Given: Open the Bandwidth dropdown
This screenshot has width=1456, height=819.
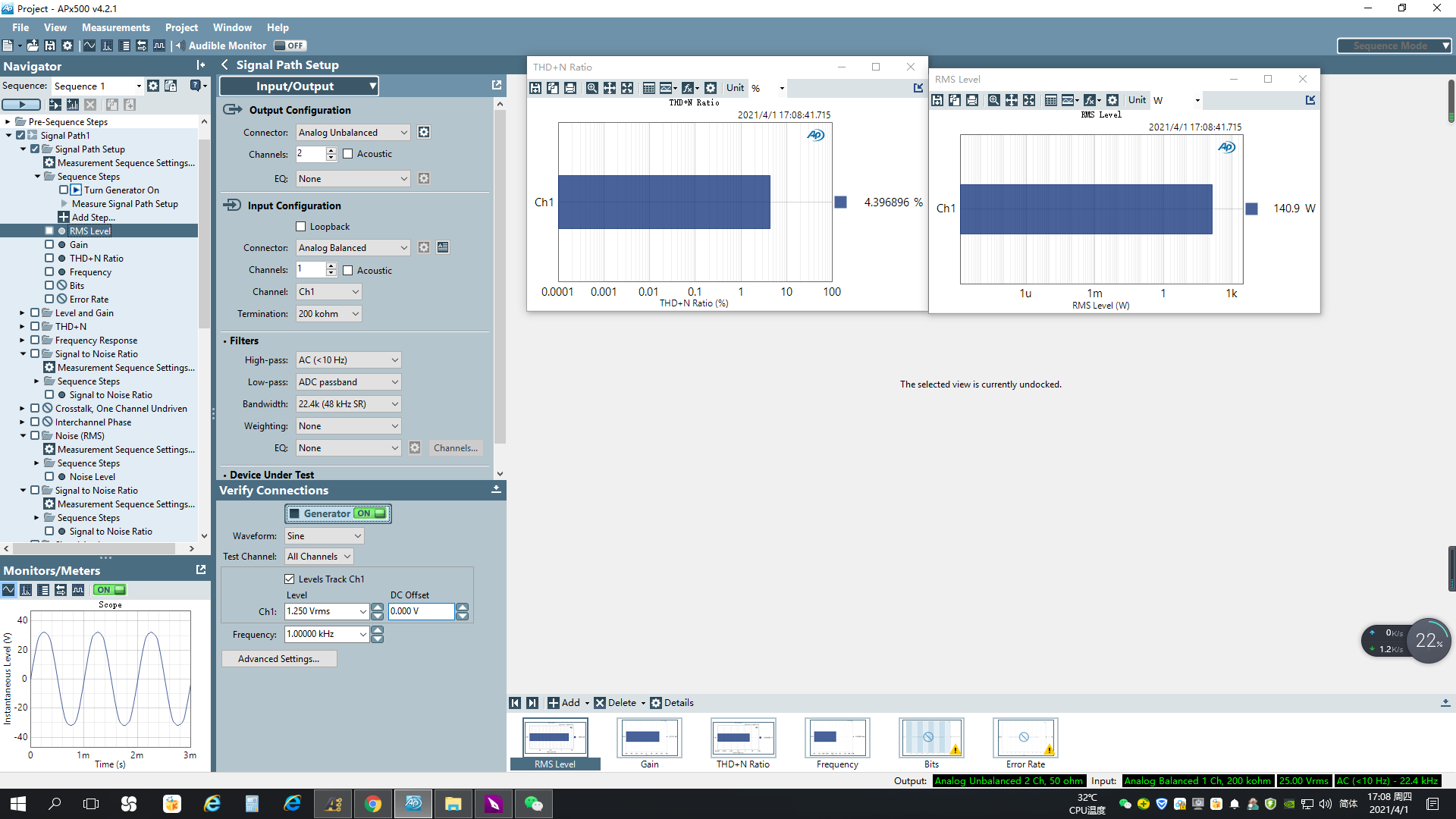Looking at the screenshot, I should (x=348, y=404).
